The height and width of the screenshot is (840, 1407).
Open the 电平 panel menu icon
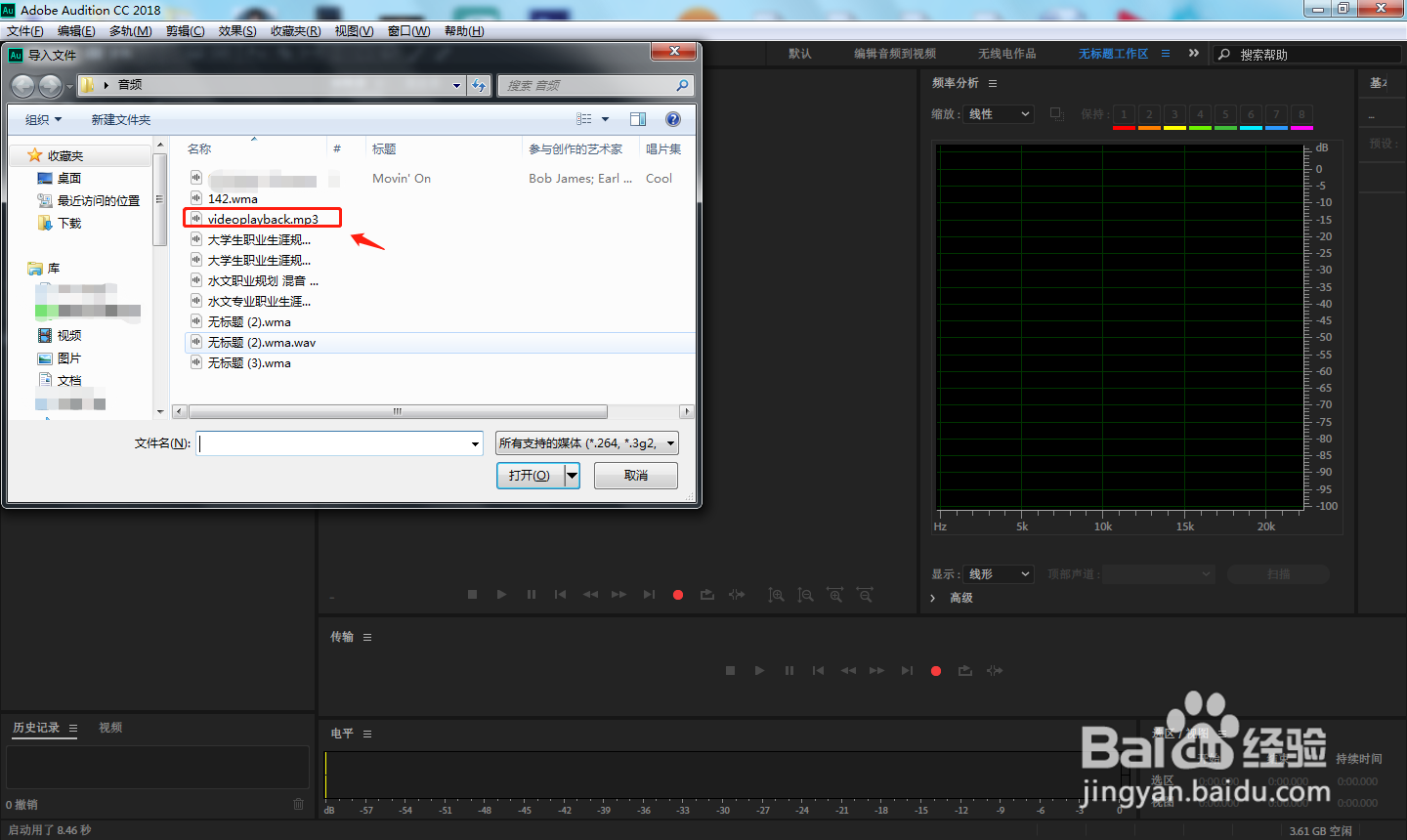tap(367, 734)
